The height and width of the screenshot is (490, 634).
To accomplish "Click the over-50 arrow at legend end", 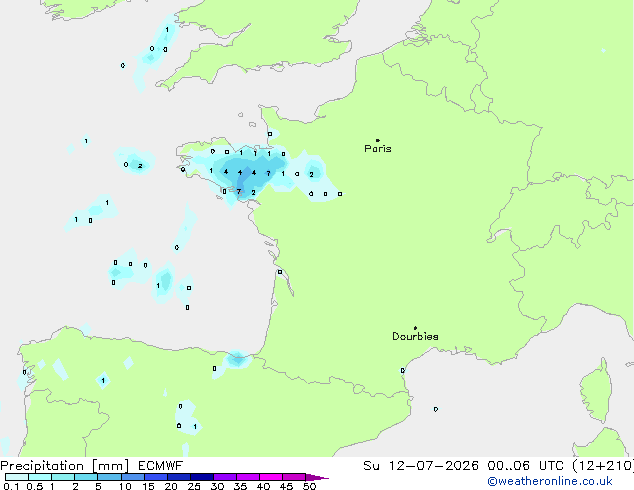I will pyautogui.click(x=317, y=477).
